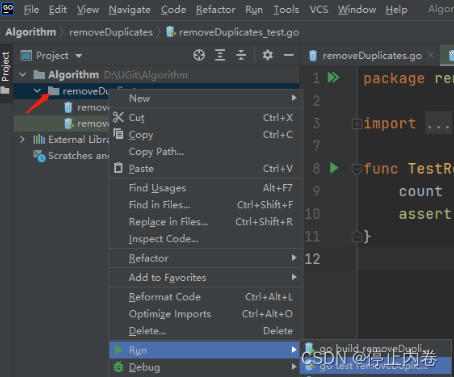
Task: Choose Reformat Code entry
Action: [206, 297]
